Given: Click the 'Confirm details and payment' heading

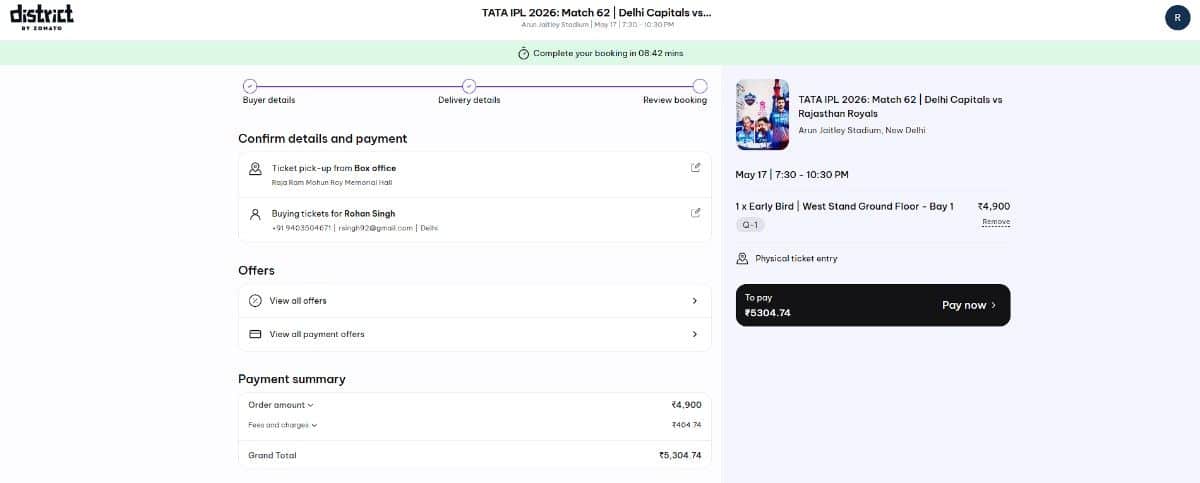Looking at the screenshot, I should coord(322,138).
